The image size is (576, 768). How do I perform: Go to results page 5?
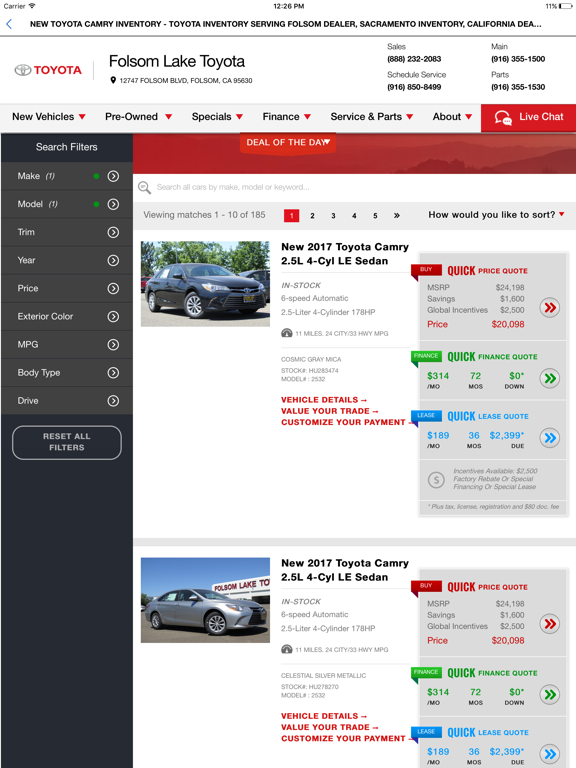click(x=375, y=216)
